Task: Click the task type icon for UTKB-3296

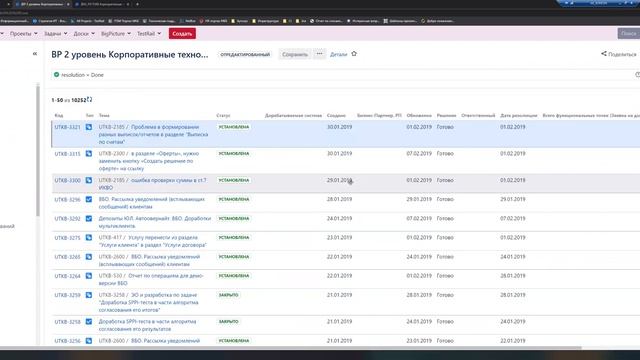Action: pos(89,199)
